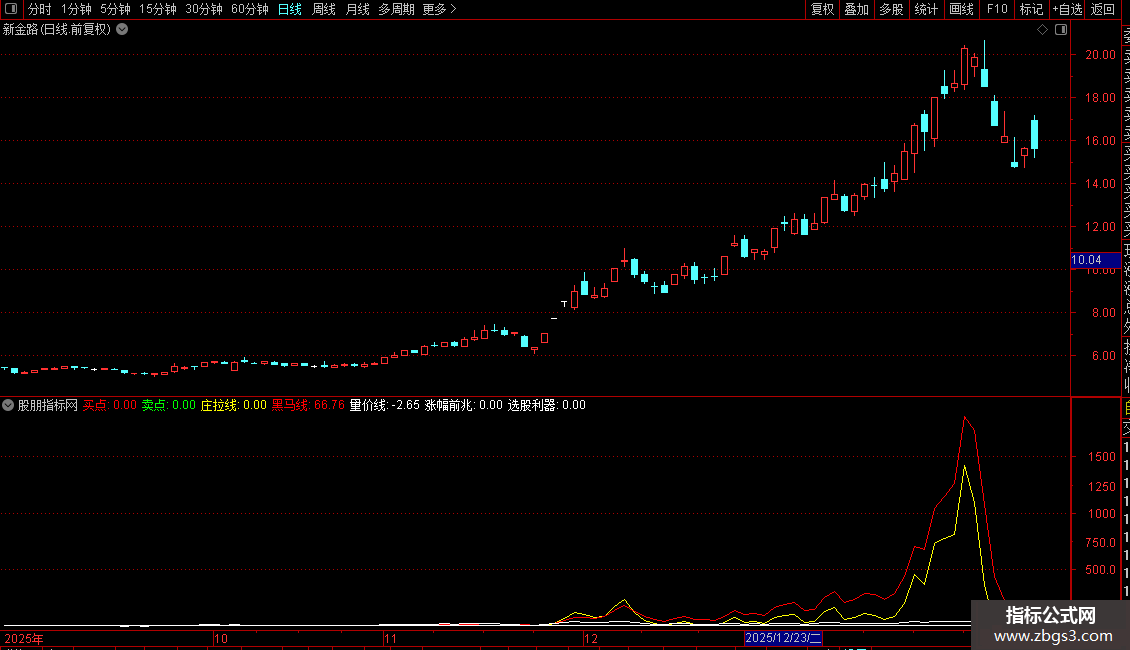1130x650 pixels.
Task: Click the 标记 mark button
Action: point(1031,9)
